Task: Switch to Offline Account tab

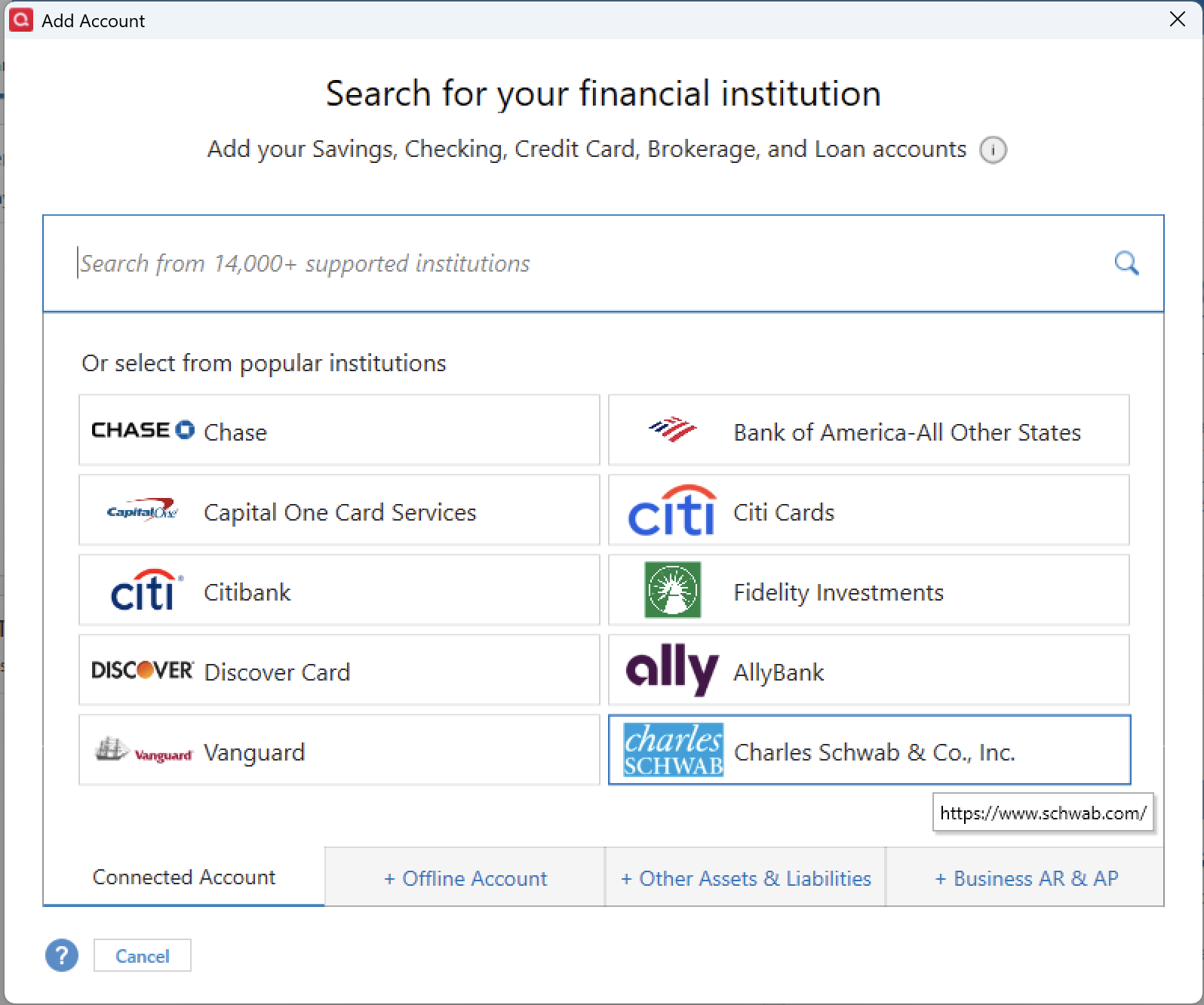Action: 465,878
